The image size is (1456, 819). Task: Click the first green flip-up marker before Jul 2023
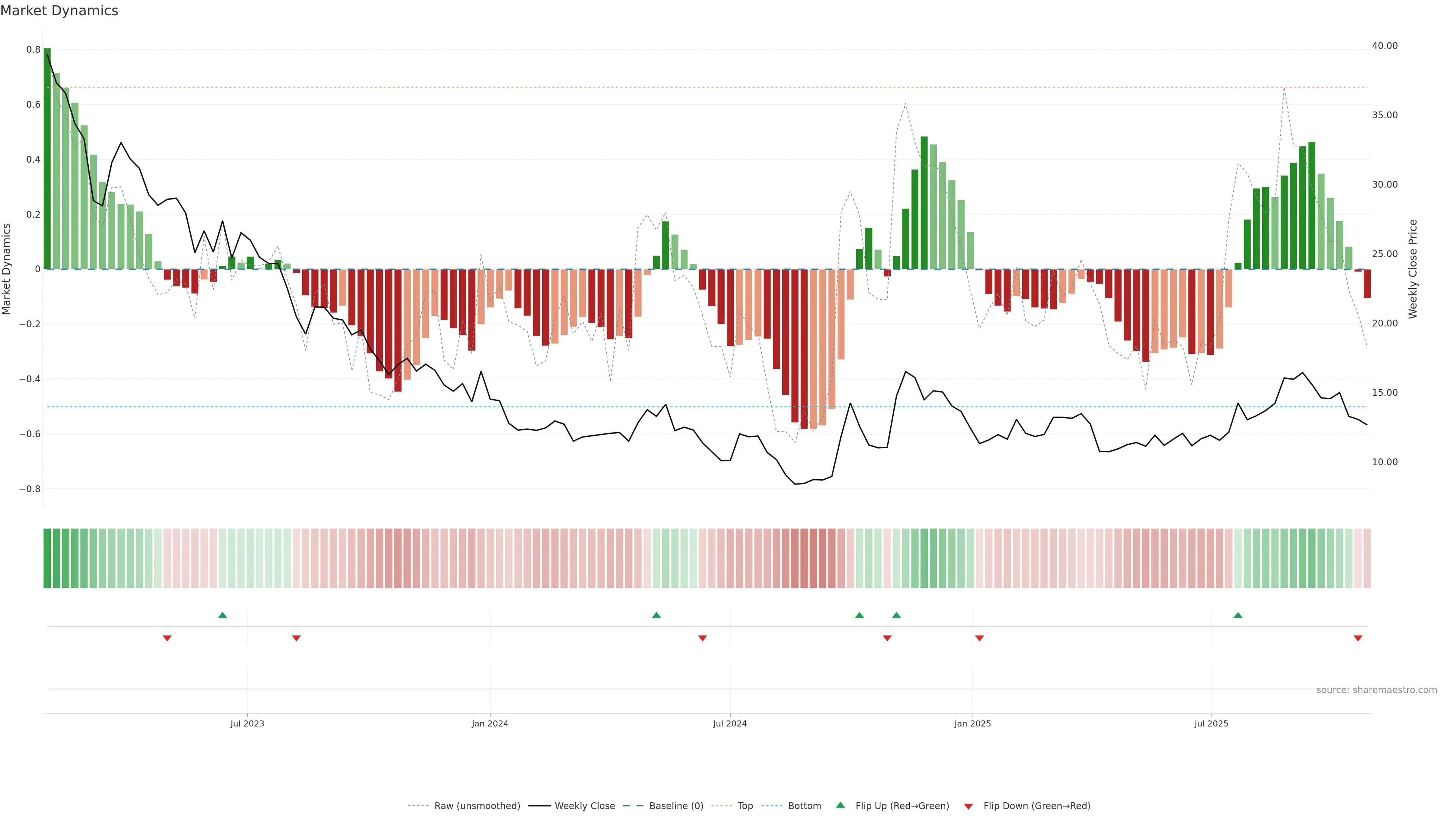[x=222, y=615]
